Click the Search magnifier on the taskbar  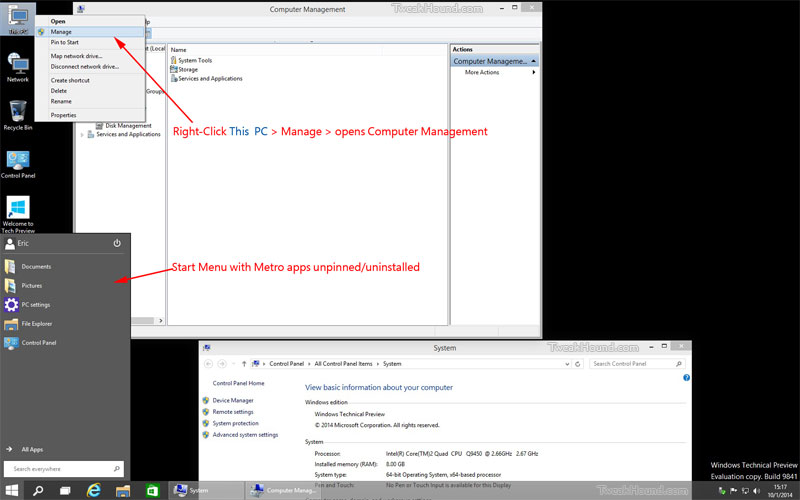[x=38, y=491]
